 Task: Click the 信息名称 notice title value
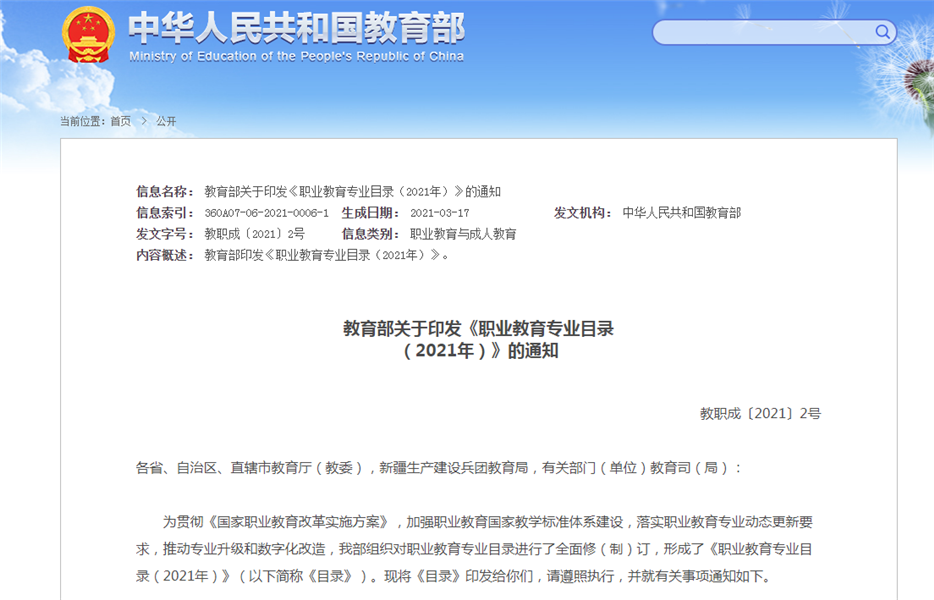pyautogui.click(x=352, y=191)
